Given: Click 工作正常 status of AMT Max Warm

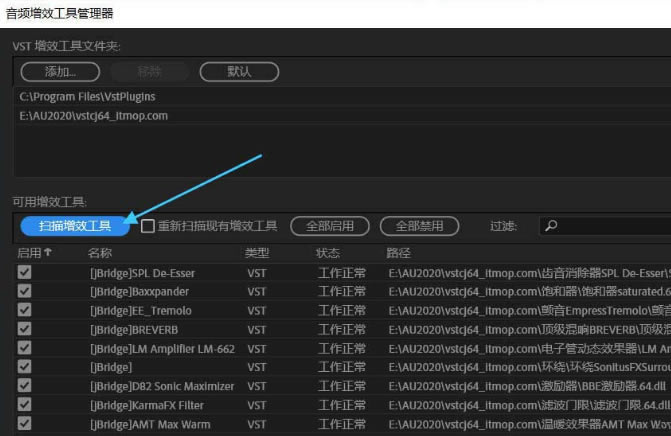Looking at the screenshot, I should pos(342,424).
